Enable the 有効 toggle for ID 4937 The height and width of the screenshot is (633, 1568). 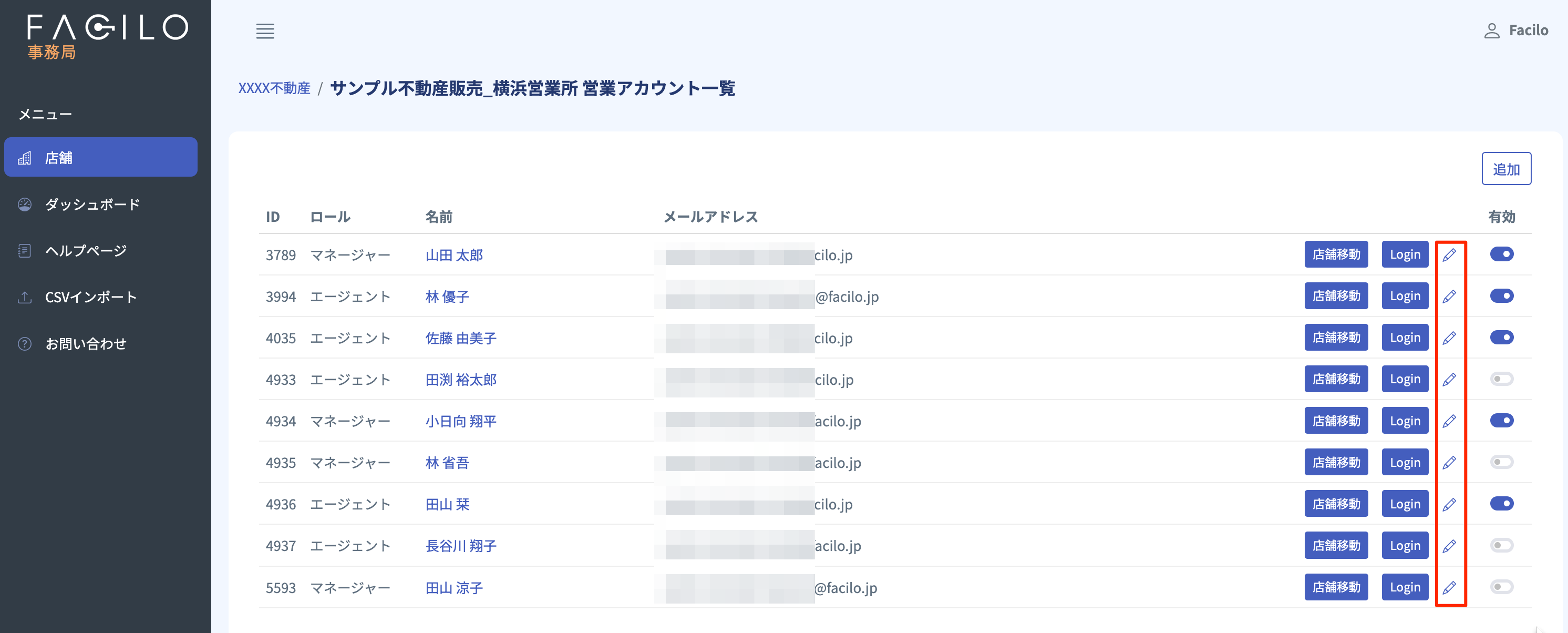1502,545
